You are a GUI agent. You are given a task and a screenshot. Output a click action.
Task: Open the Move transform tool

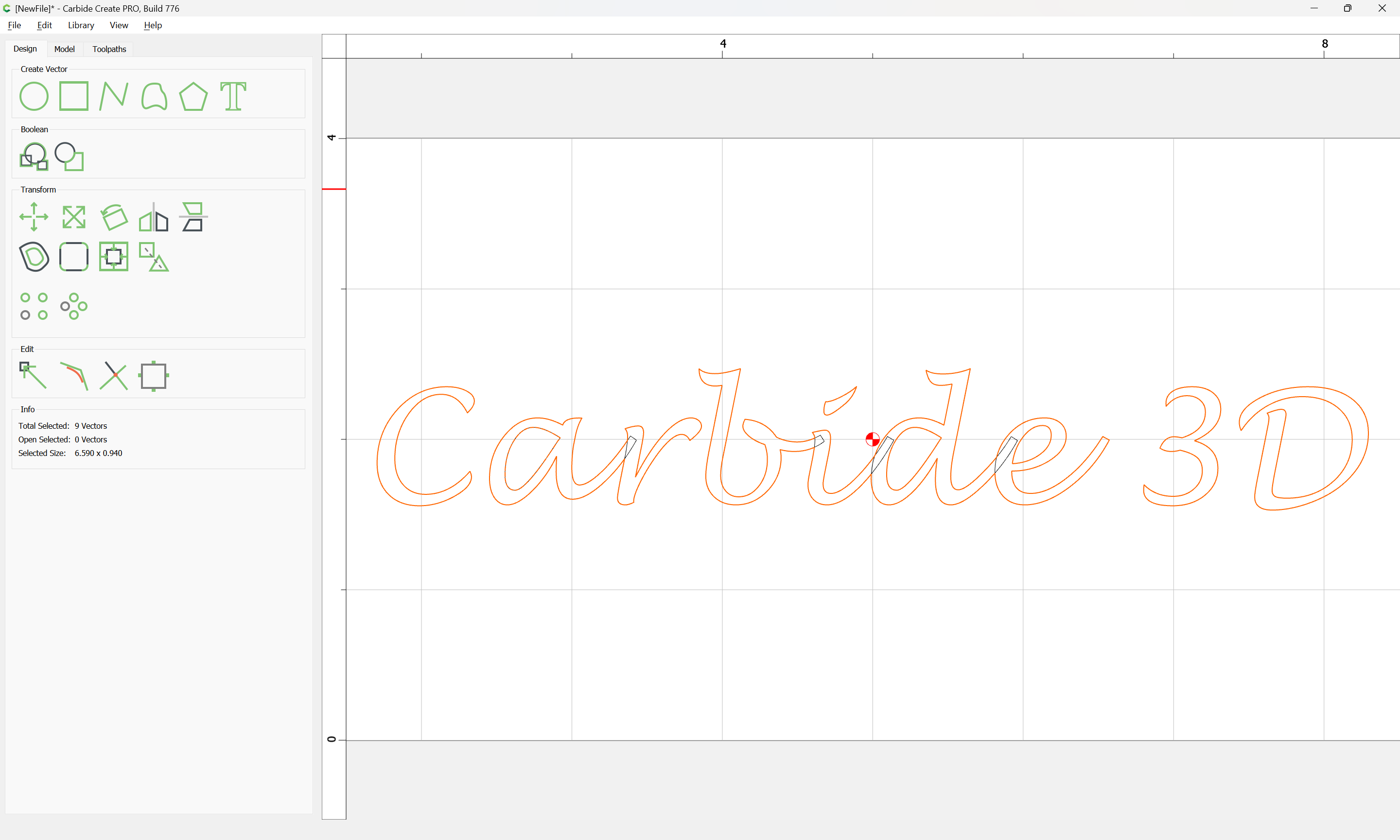pyautogui.click(x=34, y=217)
